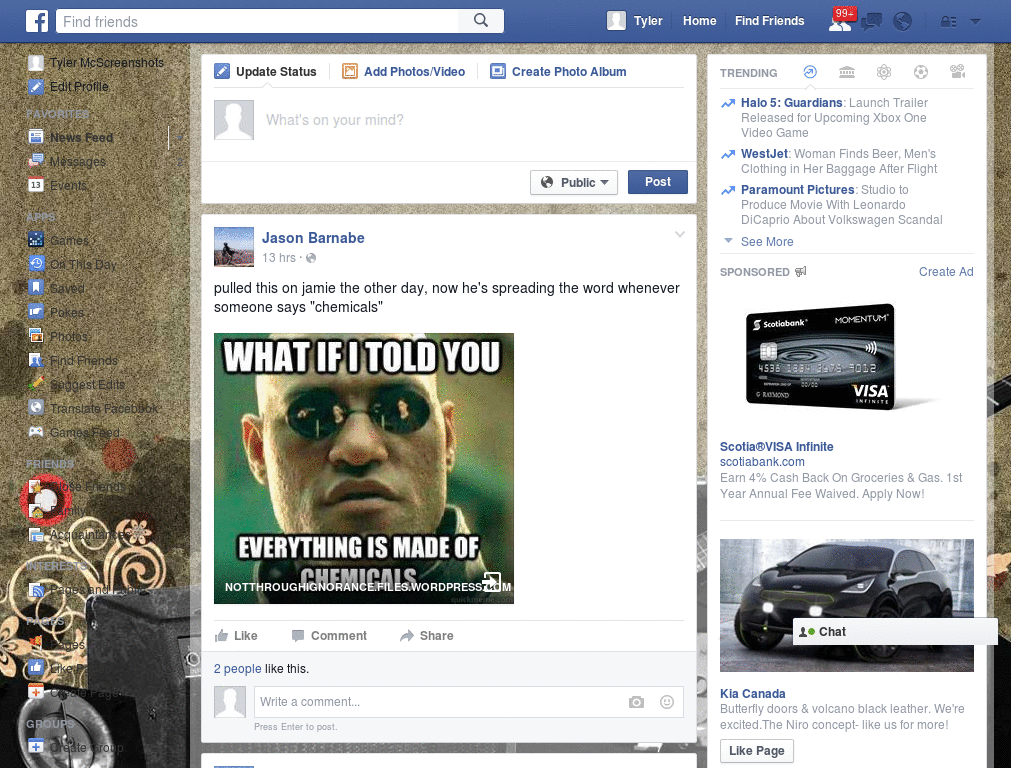Expand trending with See More

click(767, 242)
